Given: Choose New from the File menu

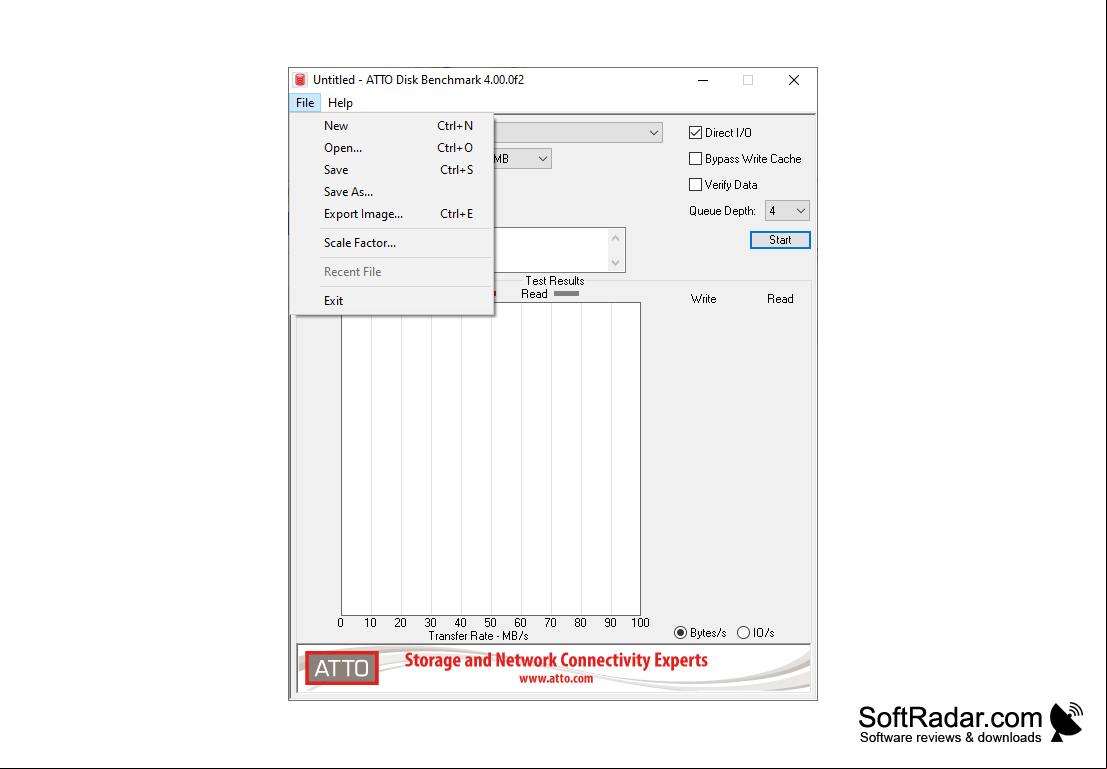Looking at the screenshot, I should point(391,126).
